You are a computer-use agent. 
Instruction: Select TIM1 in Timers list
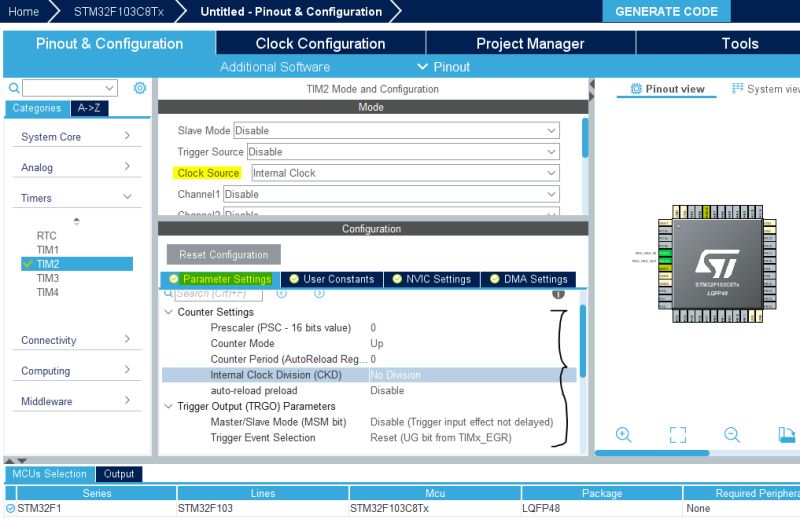[47, 250]
